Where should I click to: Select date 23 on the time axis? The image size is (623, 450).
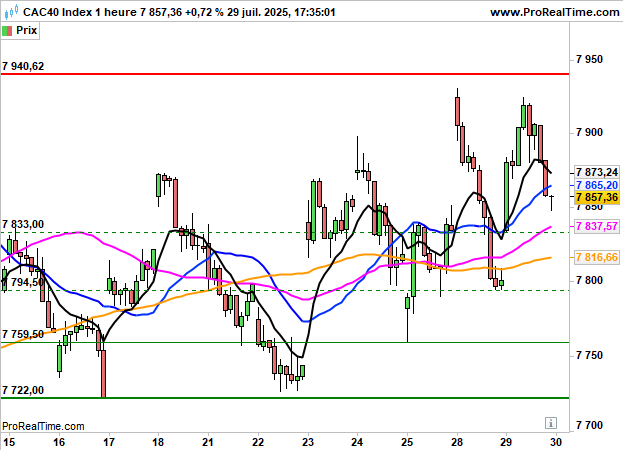[x=308, y=442]
